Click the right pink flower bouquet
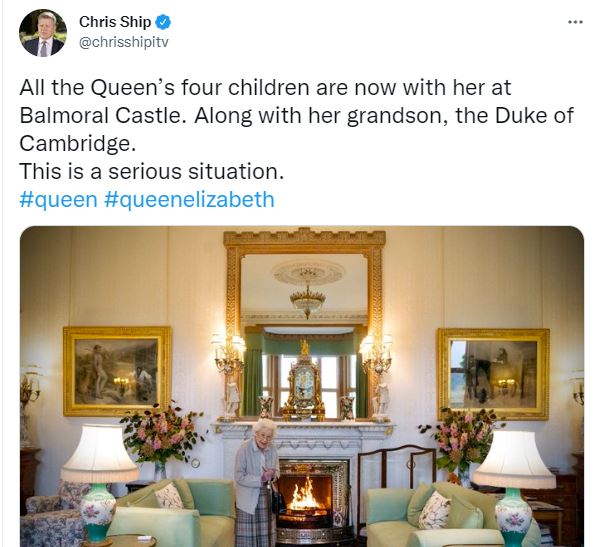The height and width of the screenshot is (547, 595). tap(464, 440)
